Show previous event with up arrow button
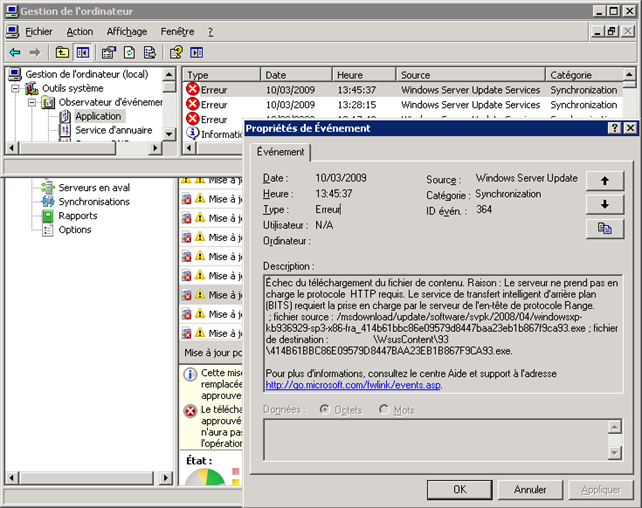The image size is (642, 508). tap(605, 181)
